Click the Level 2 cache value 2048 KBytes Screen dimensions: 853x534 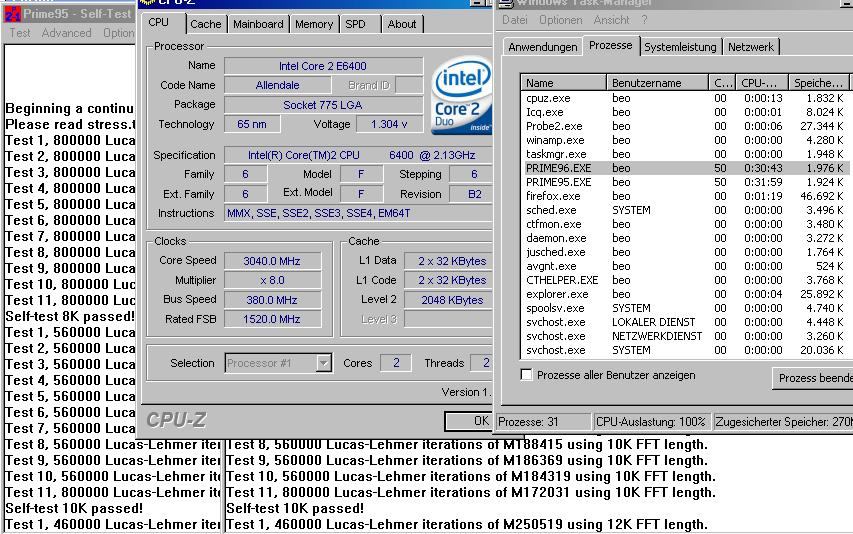click(449, 300)
